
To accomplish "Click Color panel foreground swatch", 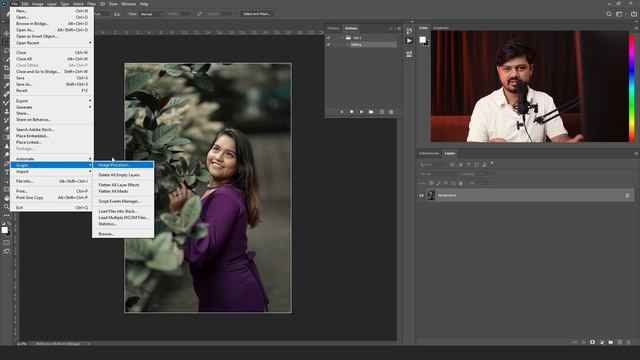I will tap(422, 40).
